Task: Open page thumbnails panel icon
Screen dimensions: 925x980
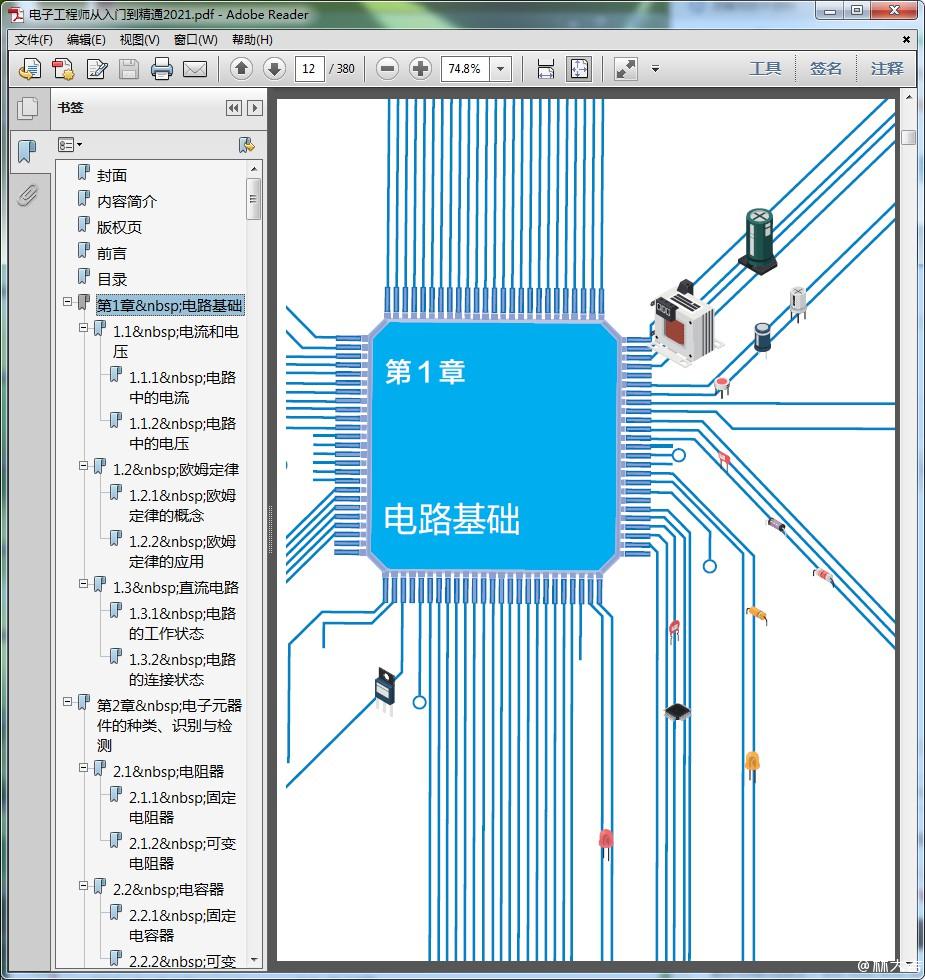Action: pyautogui.click(x=27, y=108)
